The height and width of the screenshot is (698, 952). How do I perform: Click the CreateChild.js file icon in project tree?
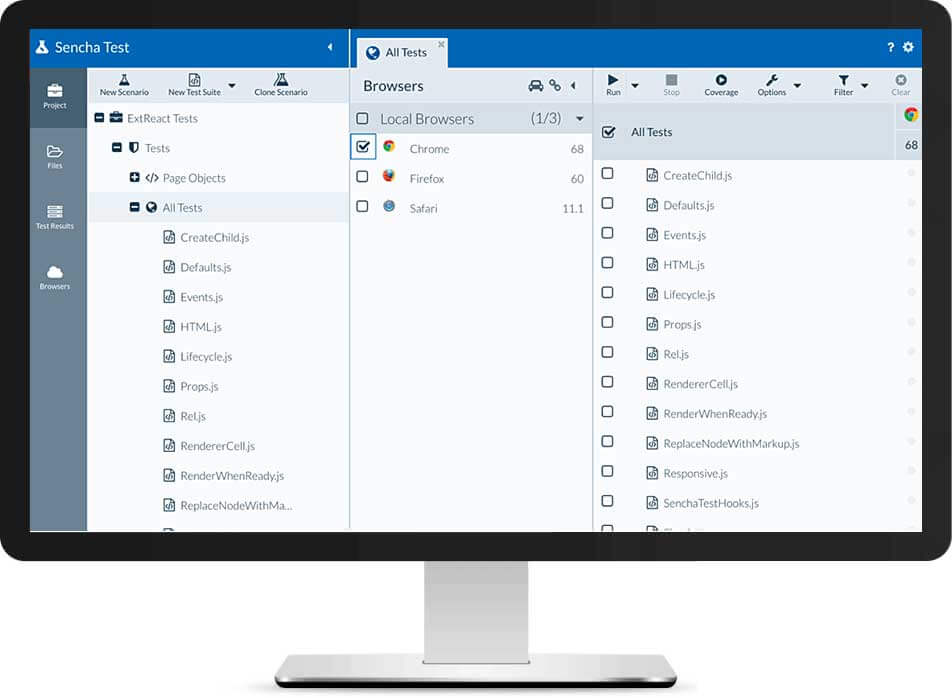(x=169, y=237)
